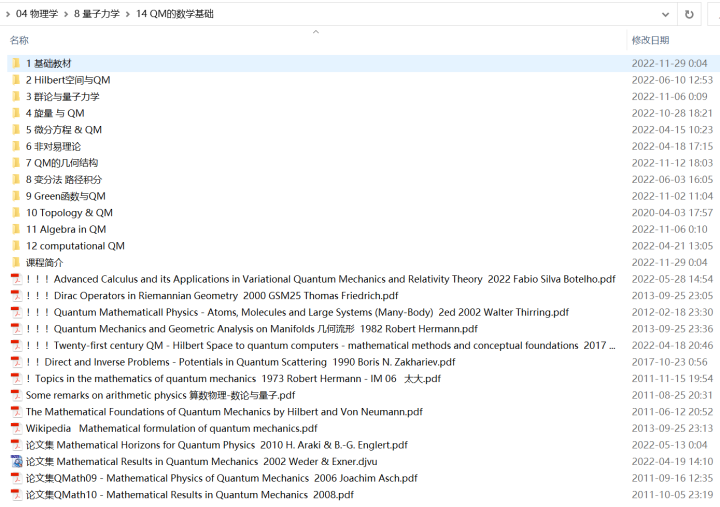Click date 2012-02-18 23:30 cell
The image size is (720, 507).
(672, 312)
